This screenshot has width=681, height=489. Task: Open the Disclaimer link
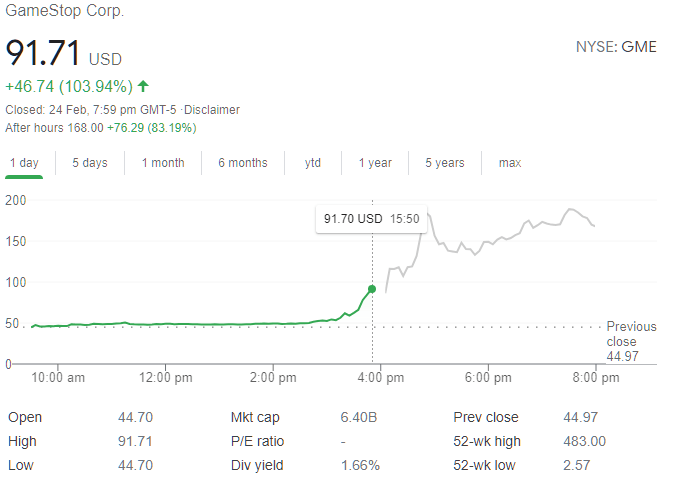point(212,110)
